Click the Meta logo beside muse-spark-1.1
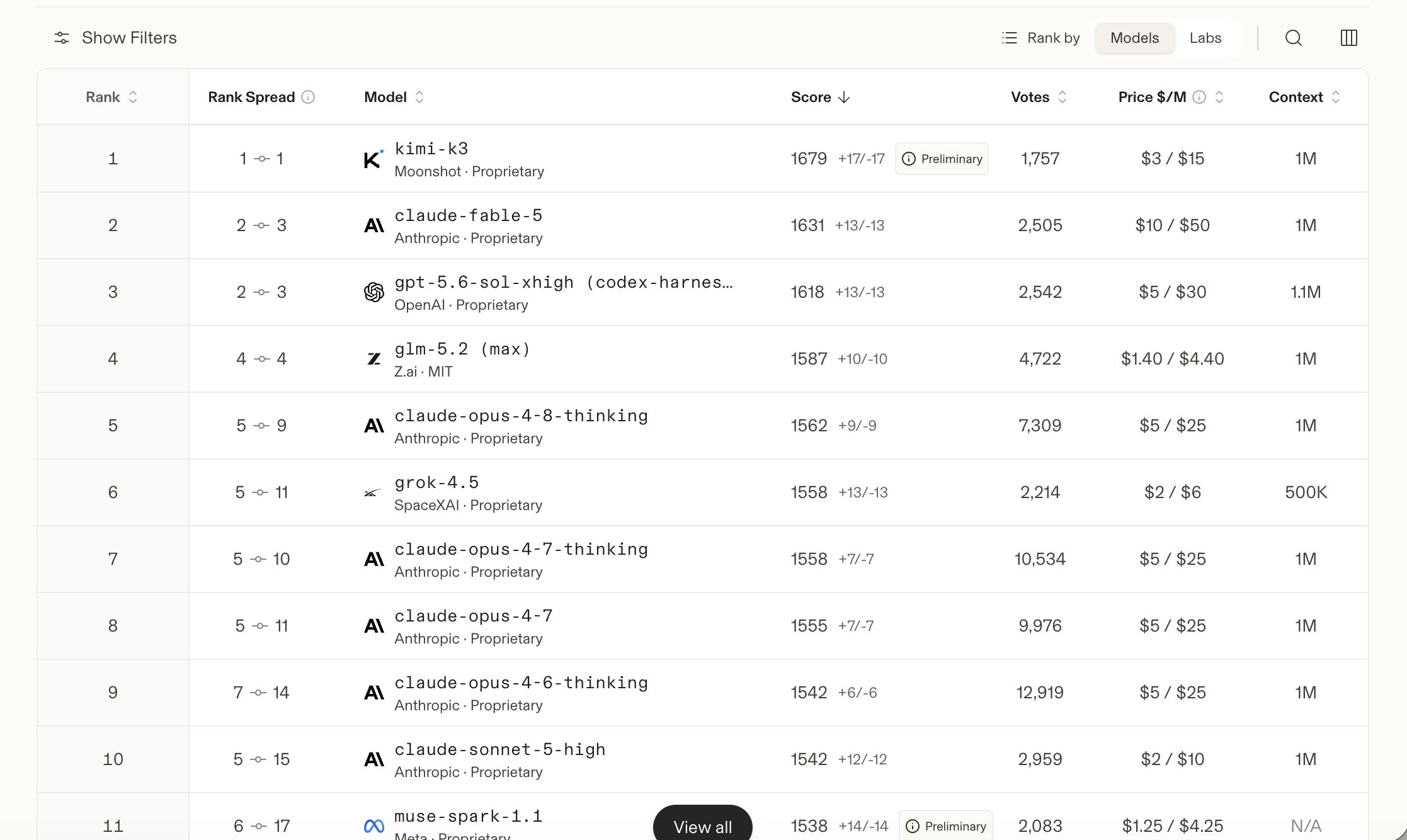The height and width of the screenshot is (840, 1407). click(x=373, y=826)
